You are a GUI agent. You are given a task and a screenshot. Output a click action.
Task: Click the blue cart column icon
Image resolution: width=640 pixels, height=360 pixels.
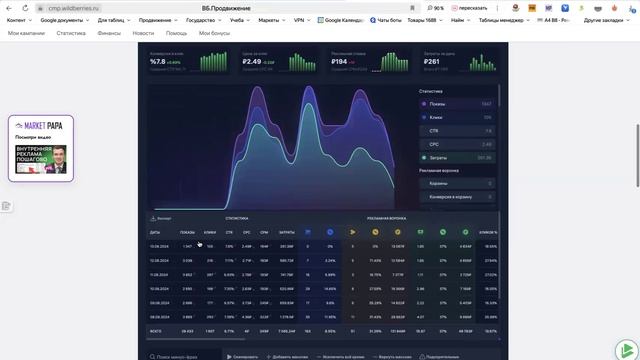click(308, 232)
